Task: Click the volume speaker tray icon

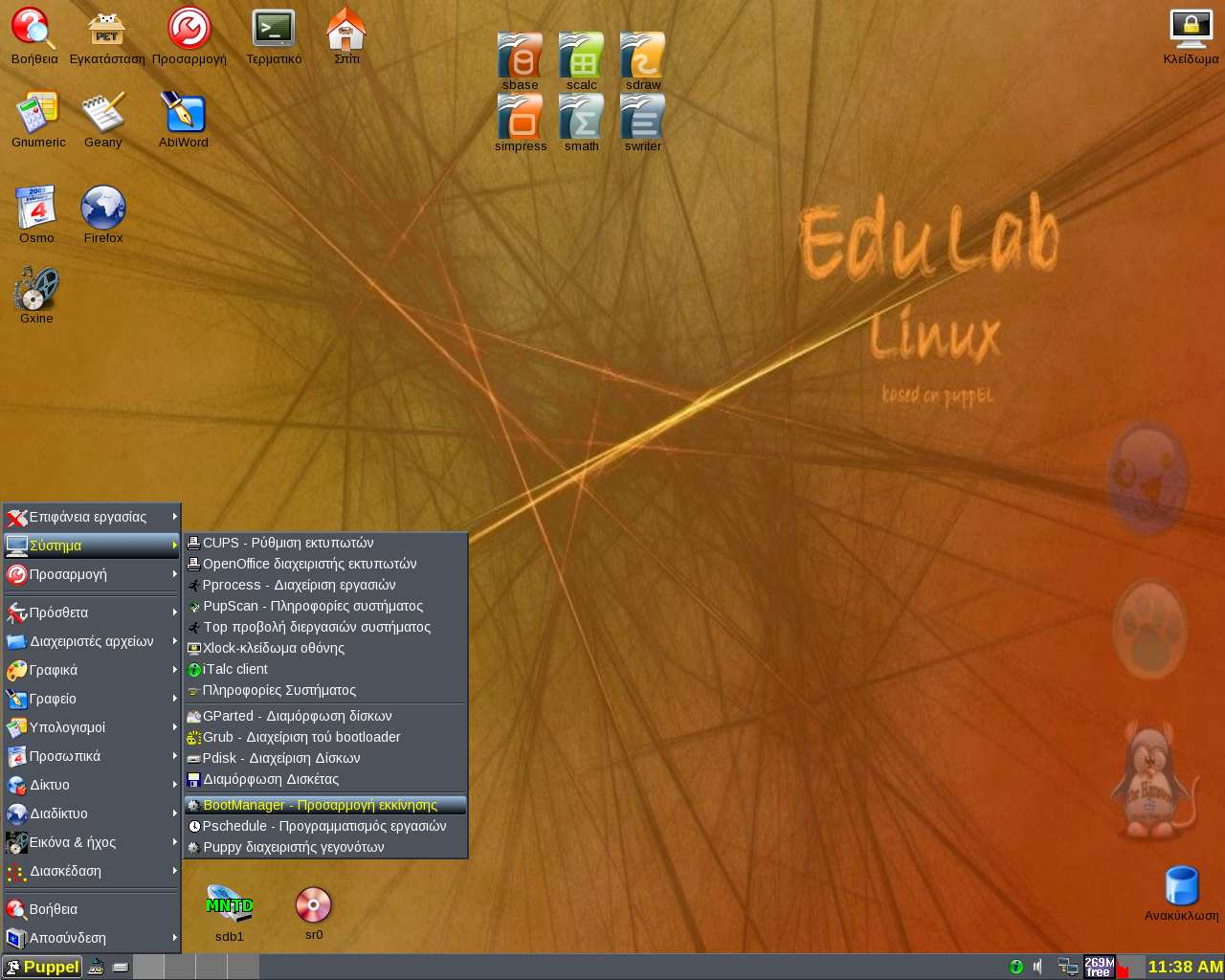Action: (x=1038, y=967)
